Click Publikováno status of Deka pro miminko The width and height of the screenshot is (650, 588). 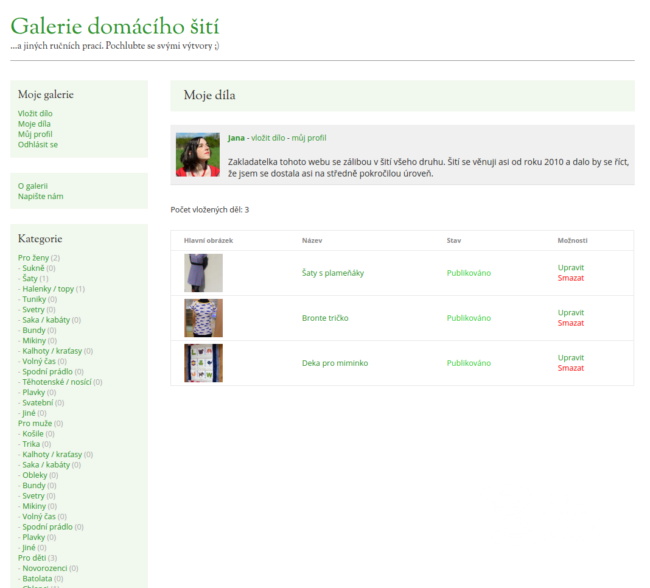click(x=469, y=363)
